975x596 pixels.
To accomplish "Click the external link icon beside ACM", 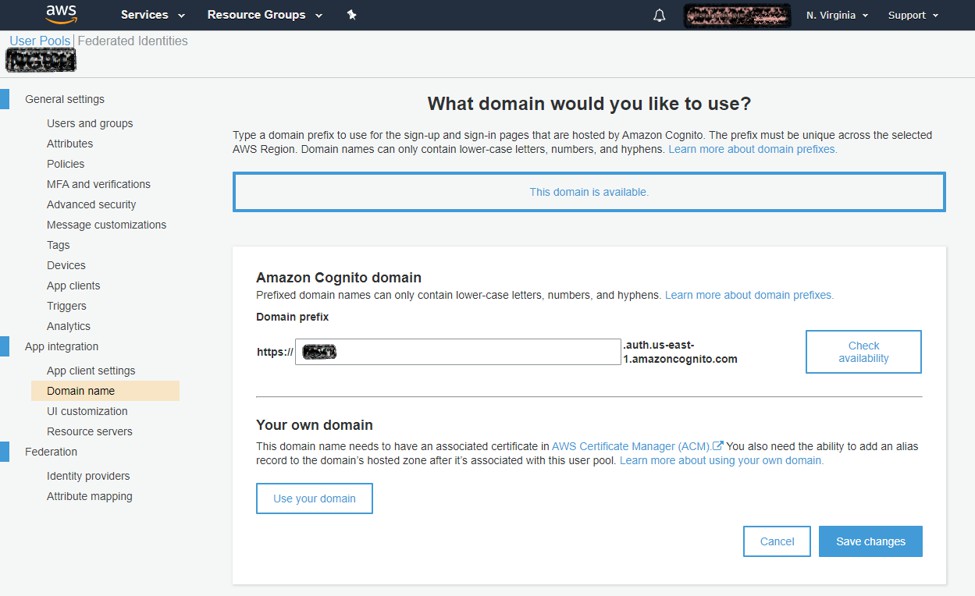I will click(718, 446).
